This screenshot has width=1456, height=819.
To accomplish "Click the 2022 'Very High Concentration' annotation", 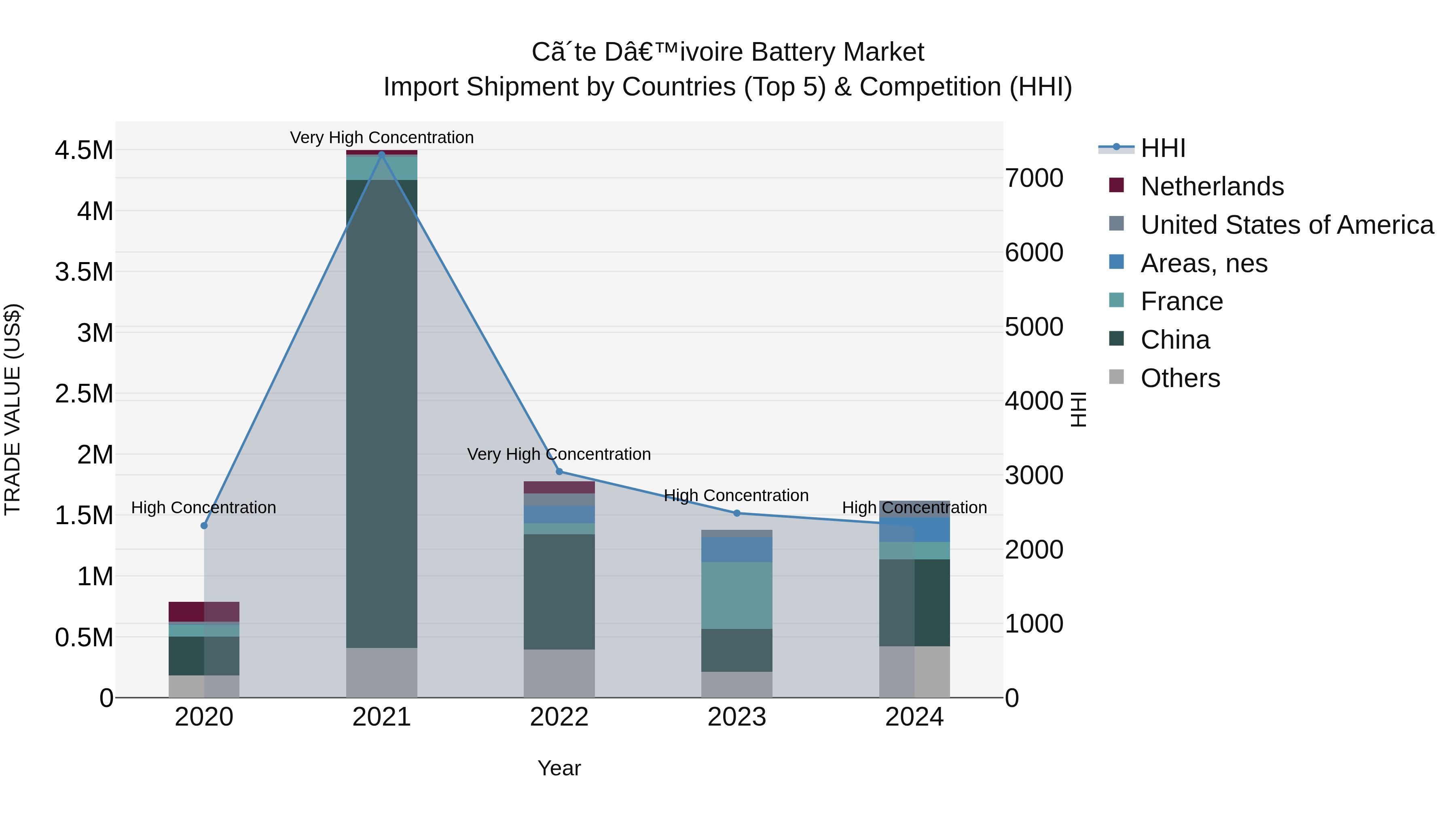I will coord(559,454).
